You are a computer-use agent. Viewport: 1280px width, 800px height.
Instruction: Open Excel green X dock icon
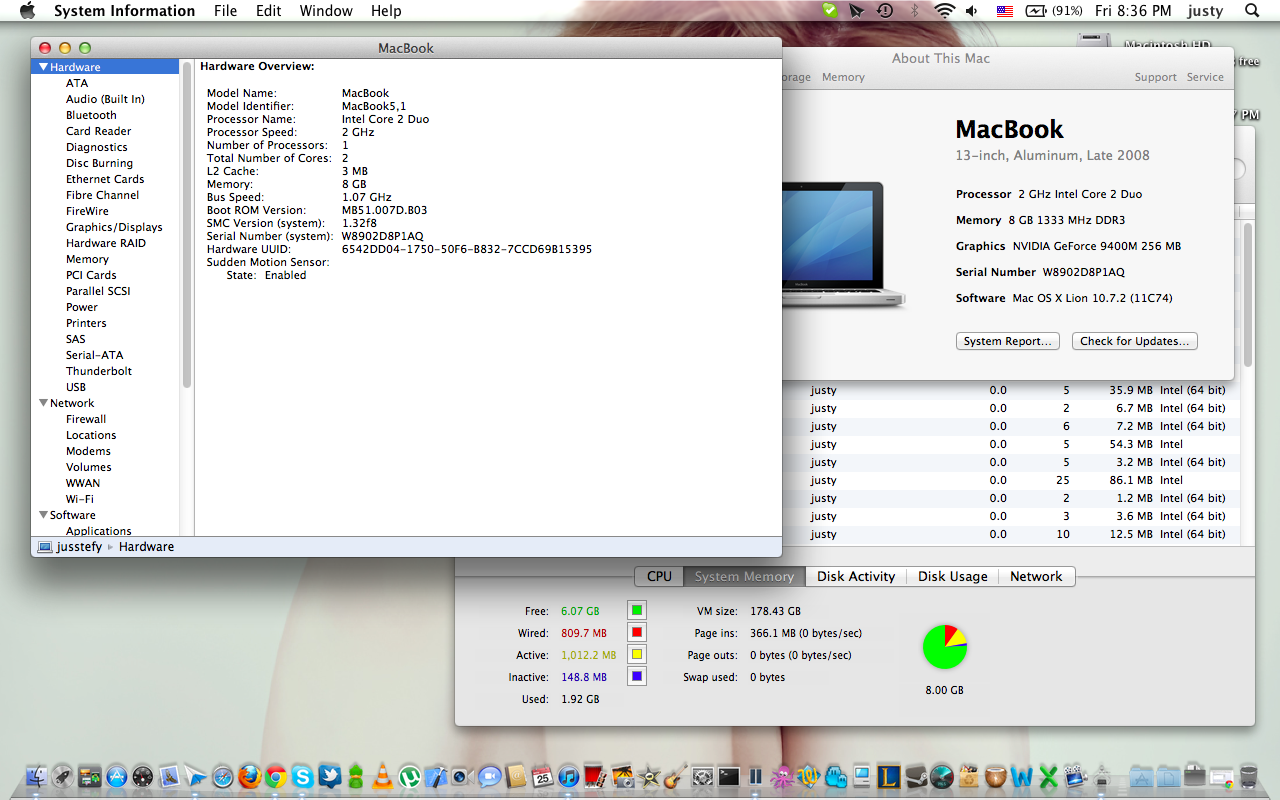[1048, 776]
